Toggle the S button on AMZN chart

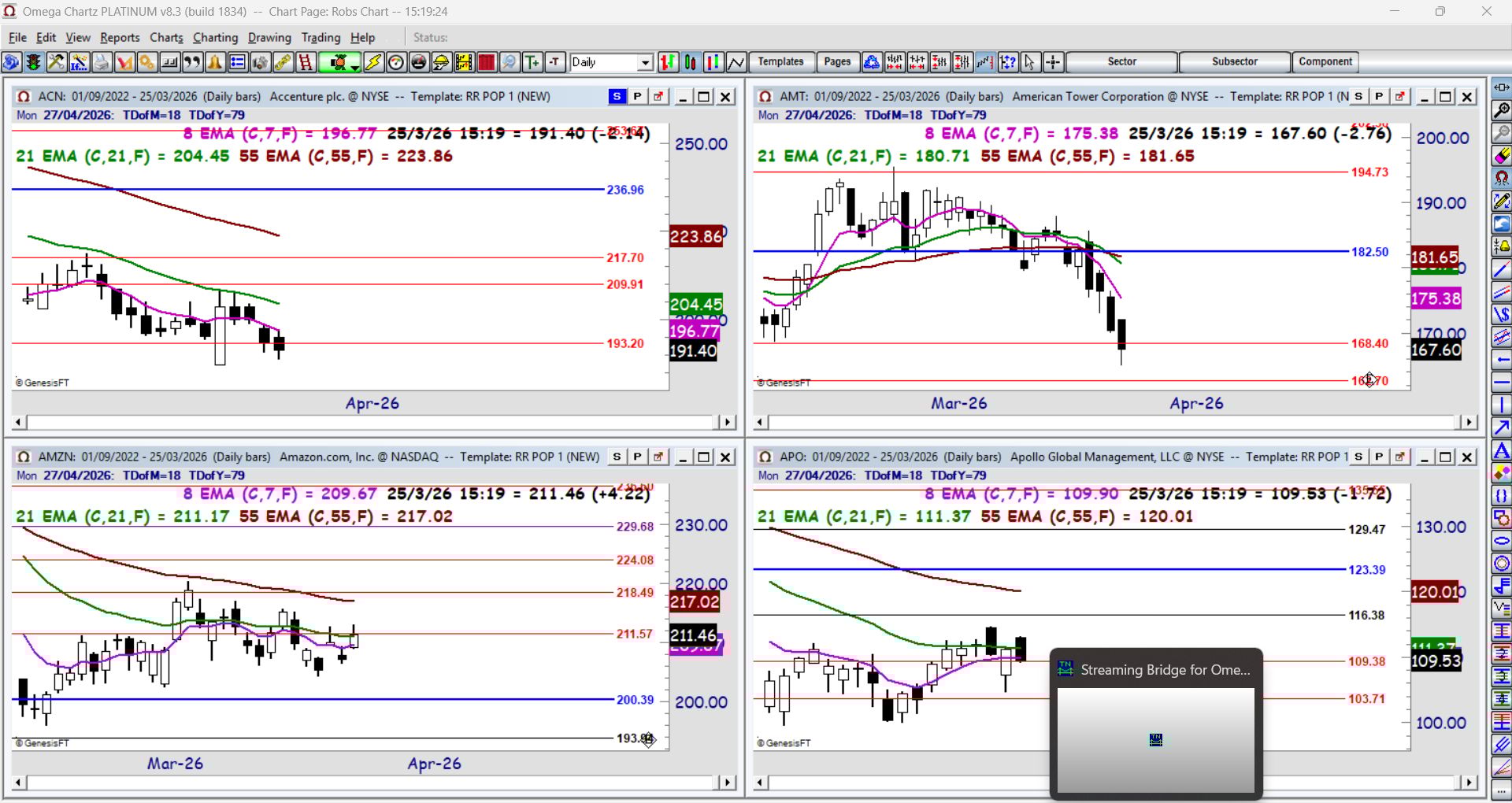point(617,457)
